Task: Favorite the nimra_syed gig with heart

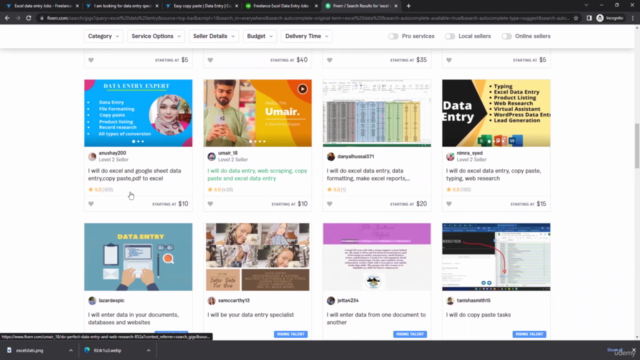Action: [x=449, y=204]
